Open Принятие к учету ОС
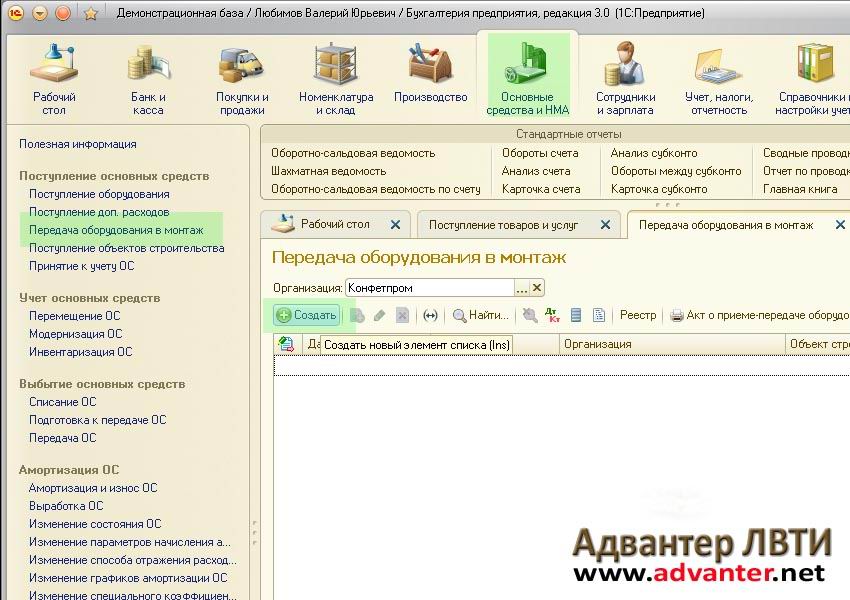This screenshot has height=600, width=850. tap(81, 266)
